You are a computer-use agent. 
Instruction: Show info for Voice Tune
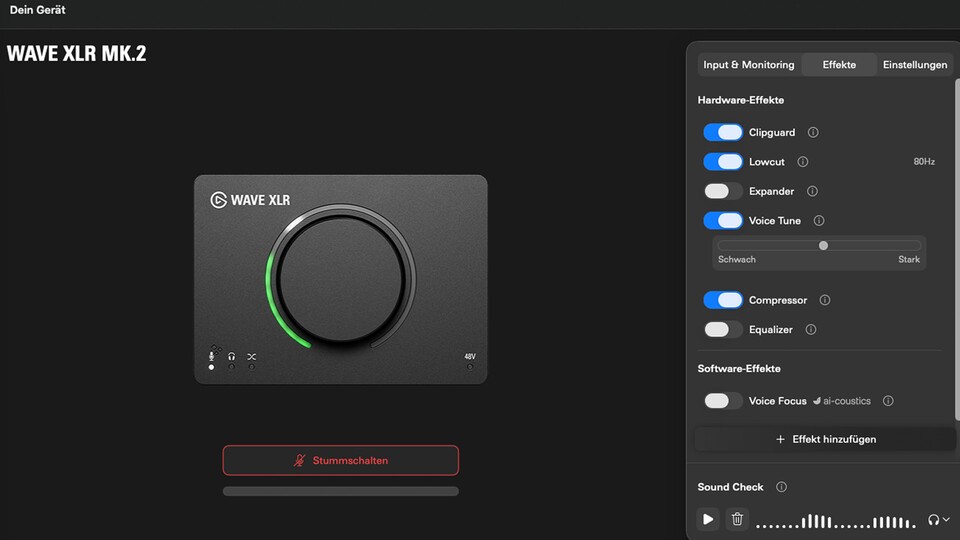tap(819, 221)
